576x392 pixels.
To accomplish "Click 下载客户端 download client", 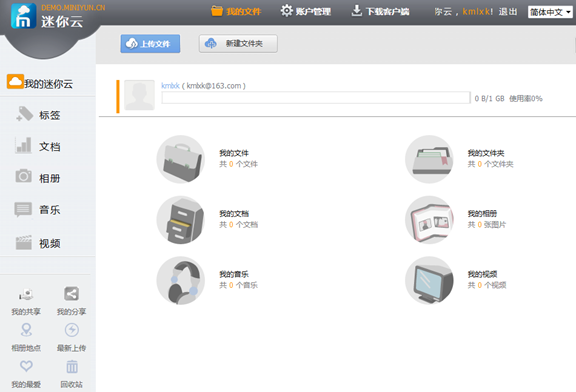I will tap(380, 11).
